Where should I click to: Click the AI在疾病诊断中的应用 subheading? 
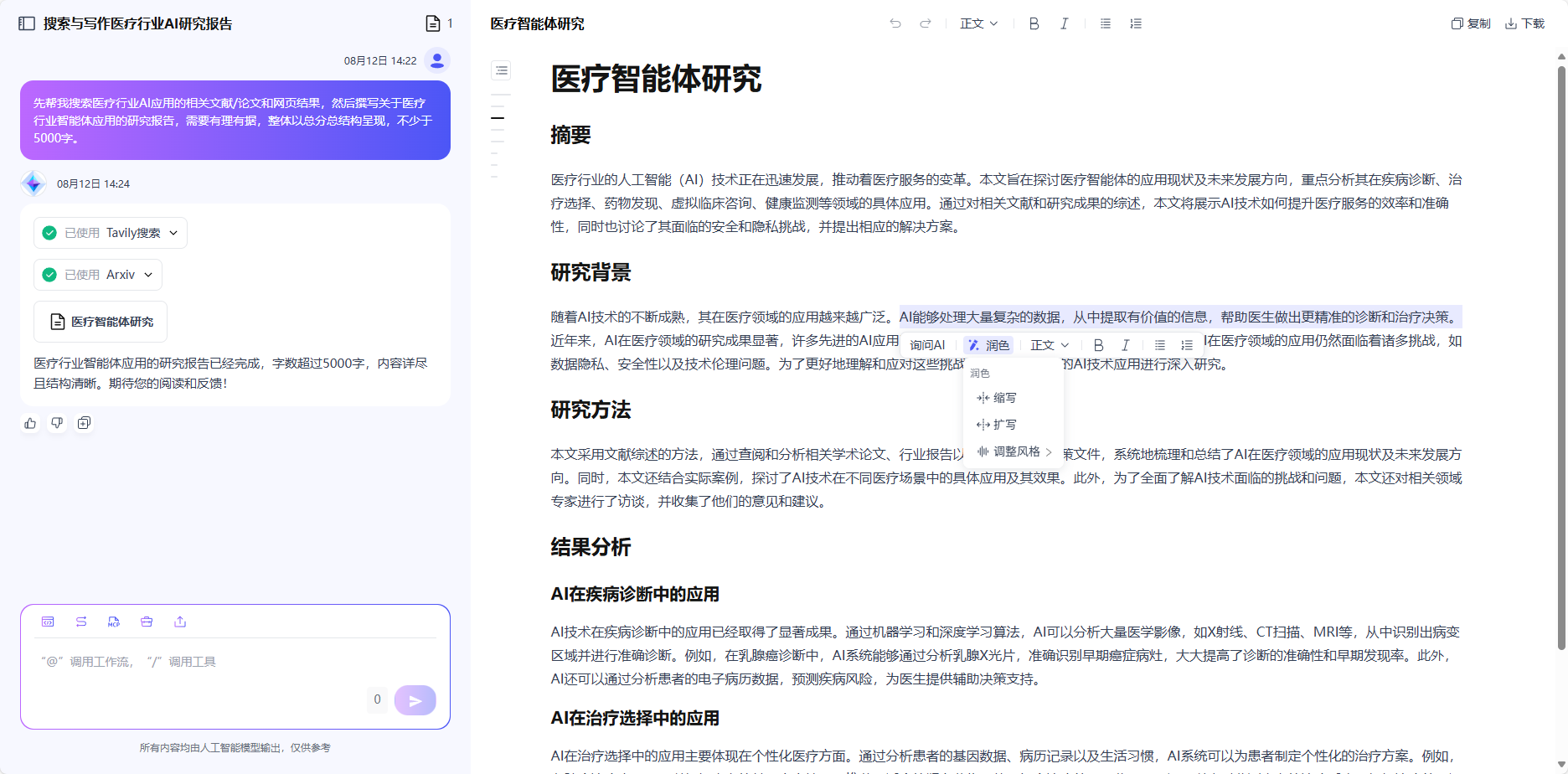[635, 594]
